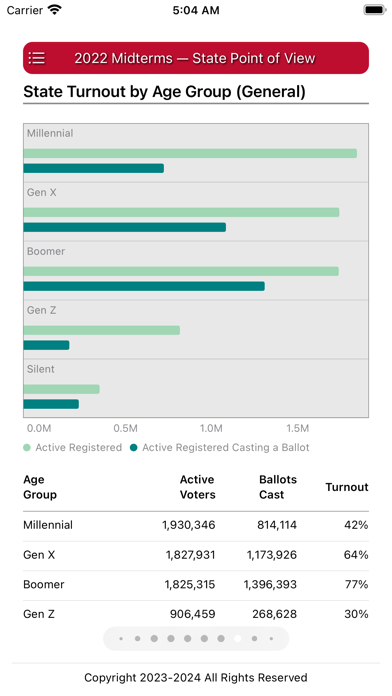Sort by Active Voters column header
392x696 pixels.
(198, 487)
